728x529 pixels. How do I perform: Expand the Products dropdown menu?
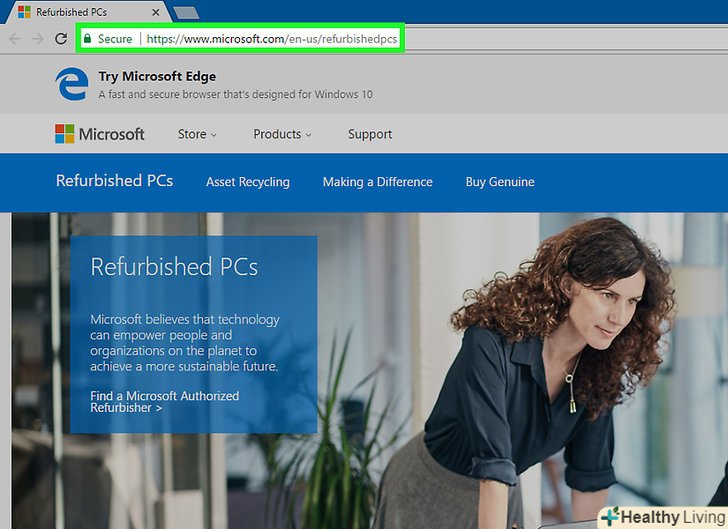(282, 134)
